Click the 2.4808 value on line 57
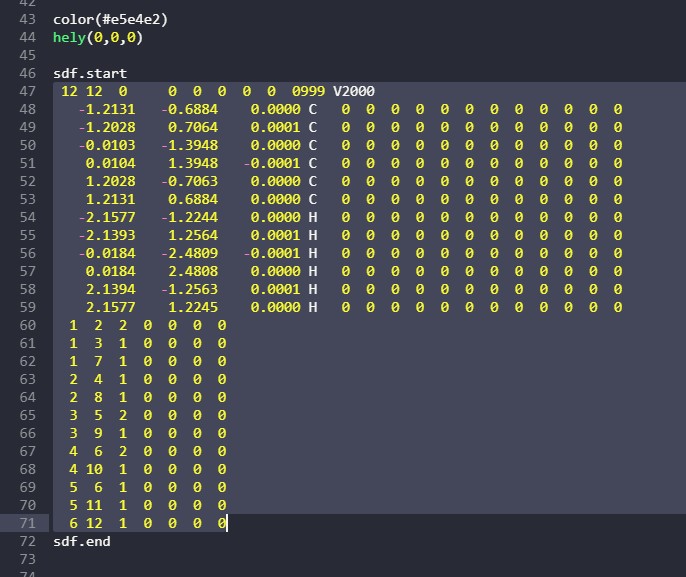 tap(193, 271)
